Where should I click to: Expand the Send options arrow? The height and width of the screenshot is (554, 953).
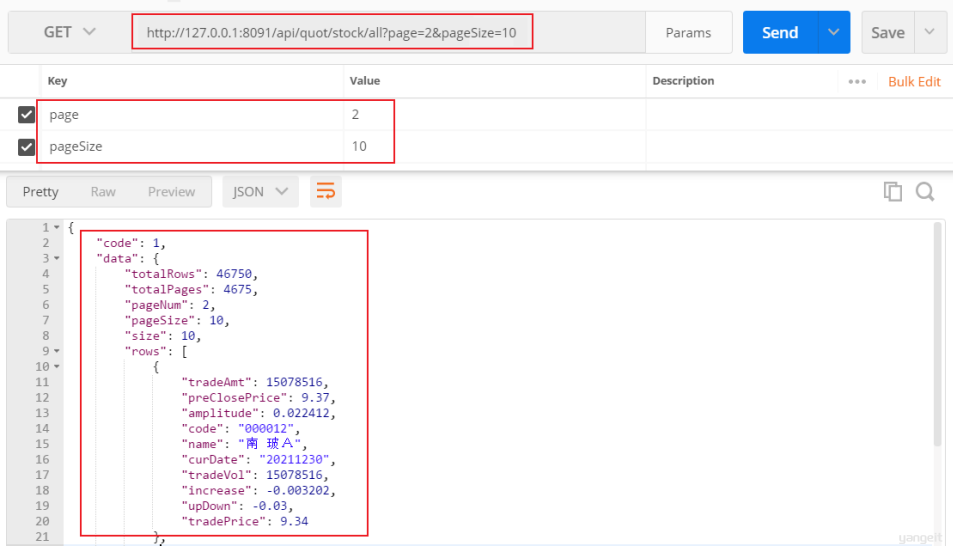834,33
